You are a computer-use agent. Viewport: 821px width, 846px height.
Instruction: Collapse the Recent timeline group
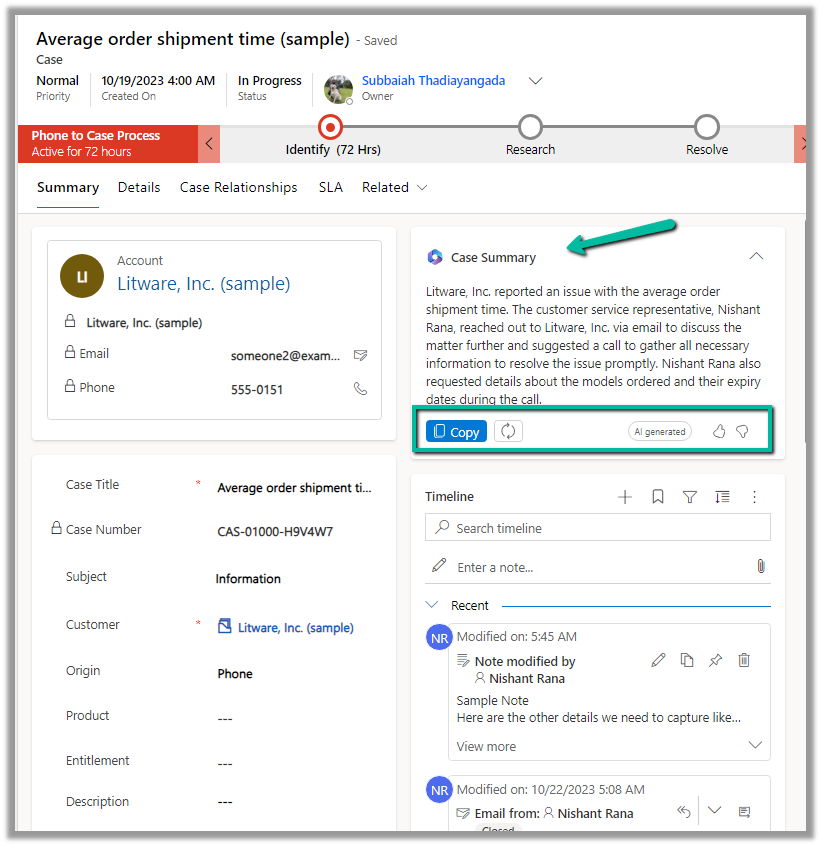(x=432, y=605)
